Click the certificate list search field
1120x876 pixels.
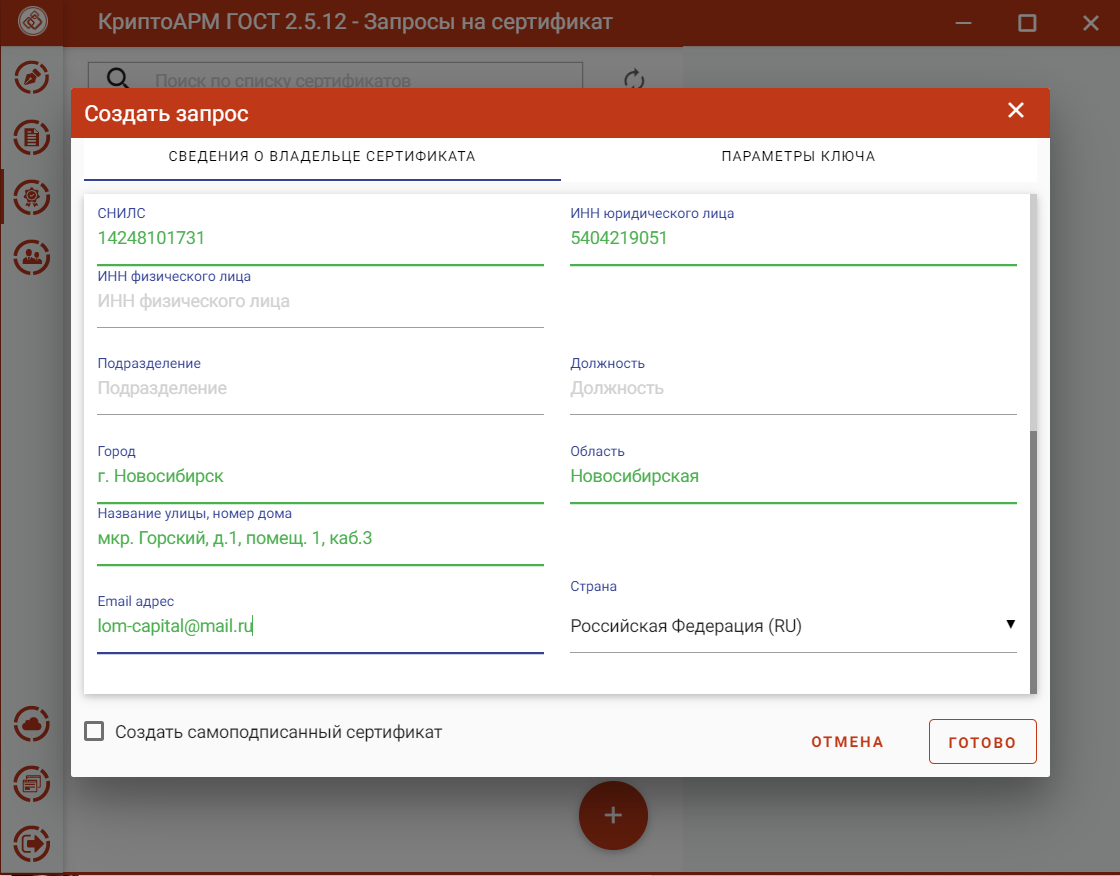click(x=336, y=77)
